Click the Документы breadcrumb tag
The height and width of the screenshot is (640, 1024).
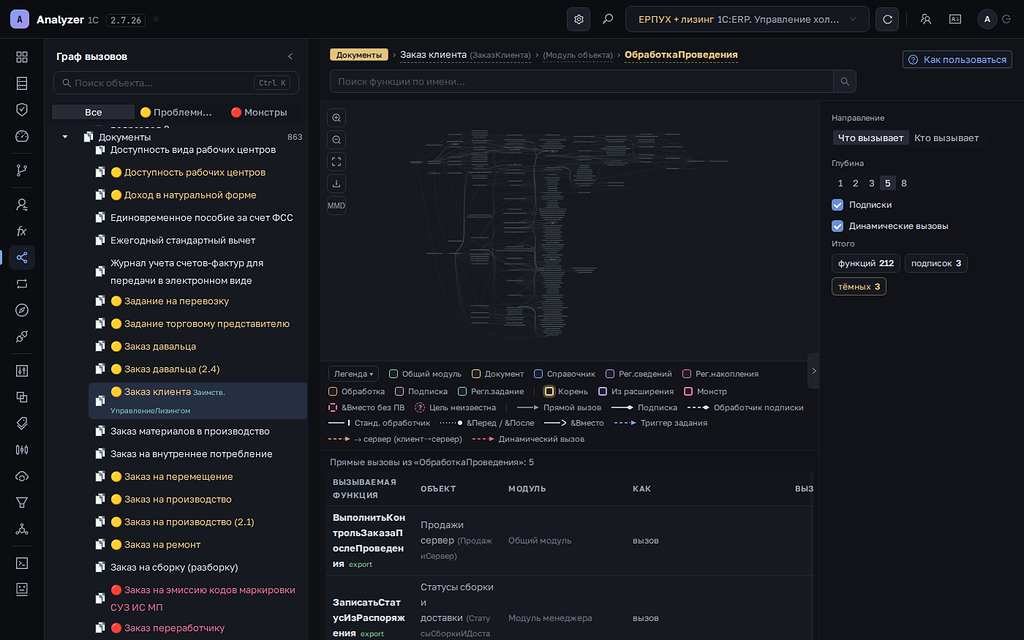(x=359, y=55)
